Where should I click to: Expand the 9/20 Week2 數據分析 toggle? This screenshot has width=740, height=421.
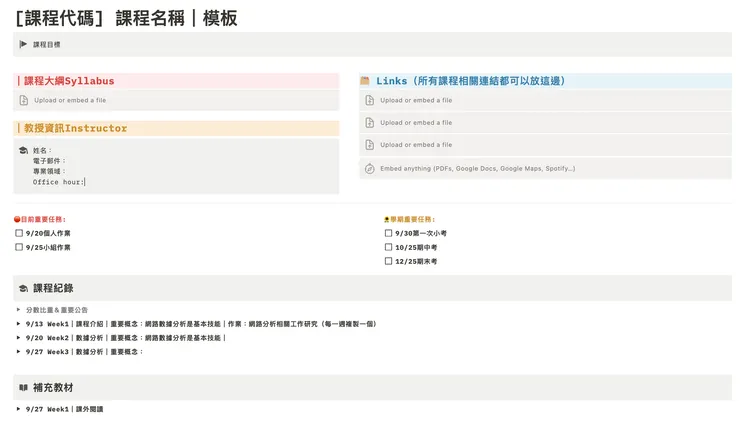(18, 338)
